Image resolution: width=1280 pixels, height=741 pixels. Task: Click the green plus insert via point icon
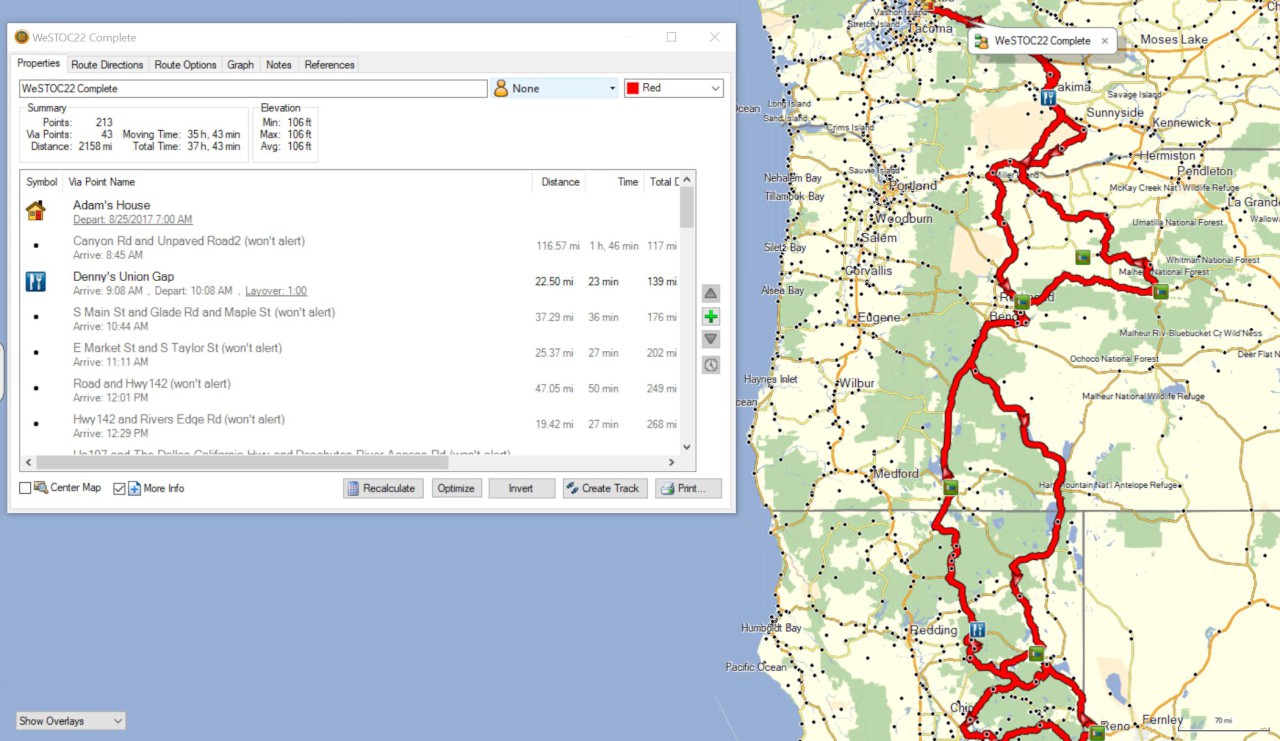point(711,317)
